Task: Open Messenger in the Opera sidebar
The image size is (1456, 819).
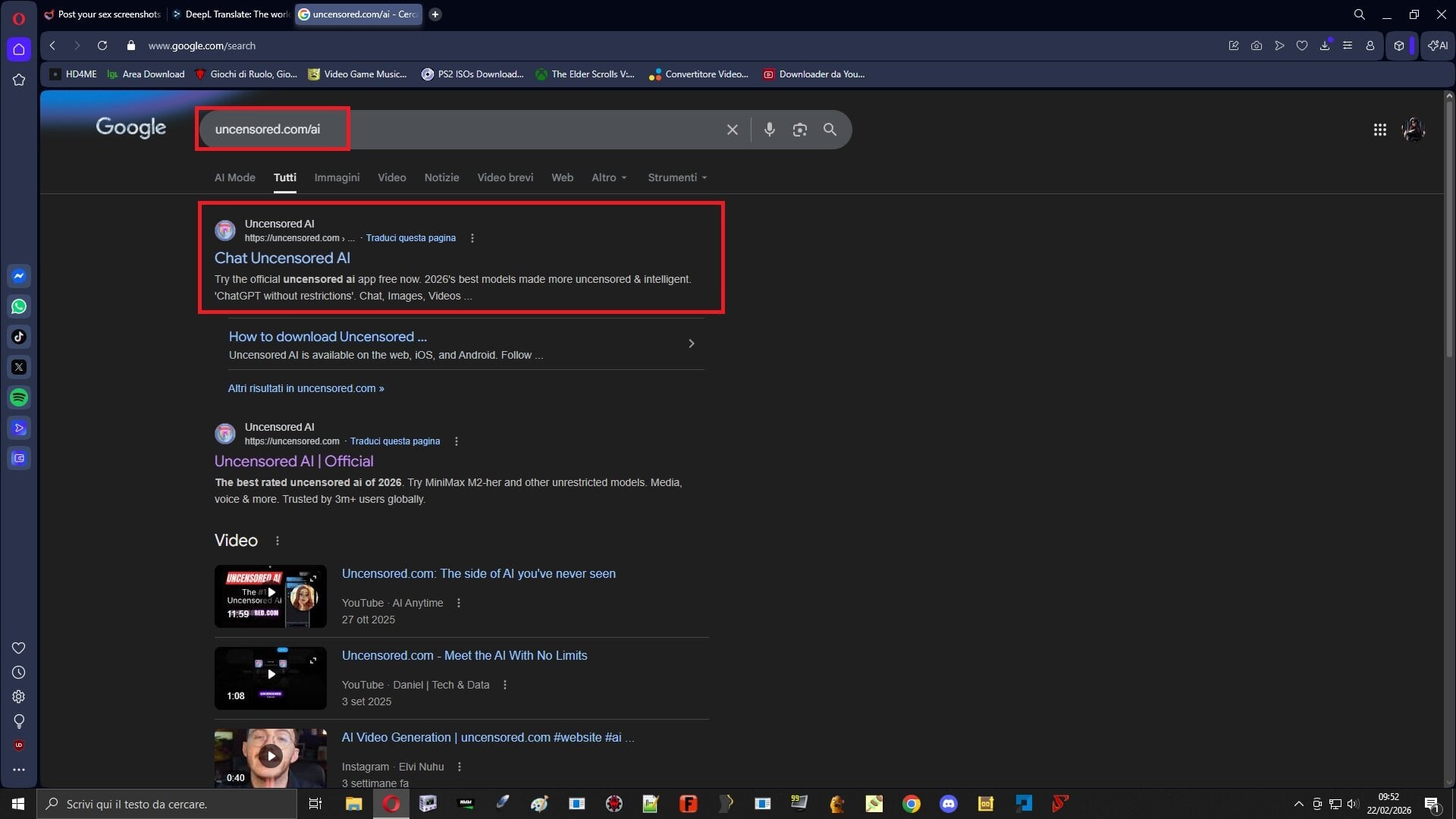Action: 19,276
